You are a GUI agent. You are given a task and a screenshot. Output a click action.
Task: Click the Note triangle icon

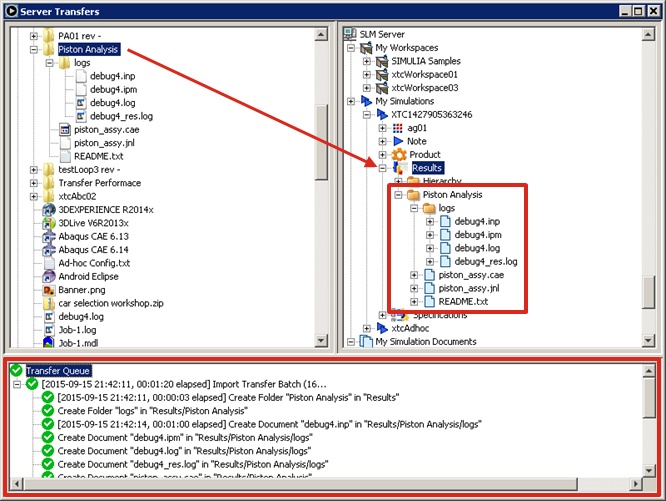[x=398, y=141]
